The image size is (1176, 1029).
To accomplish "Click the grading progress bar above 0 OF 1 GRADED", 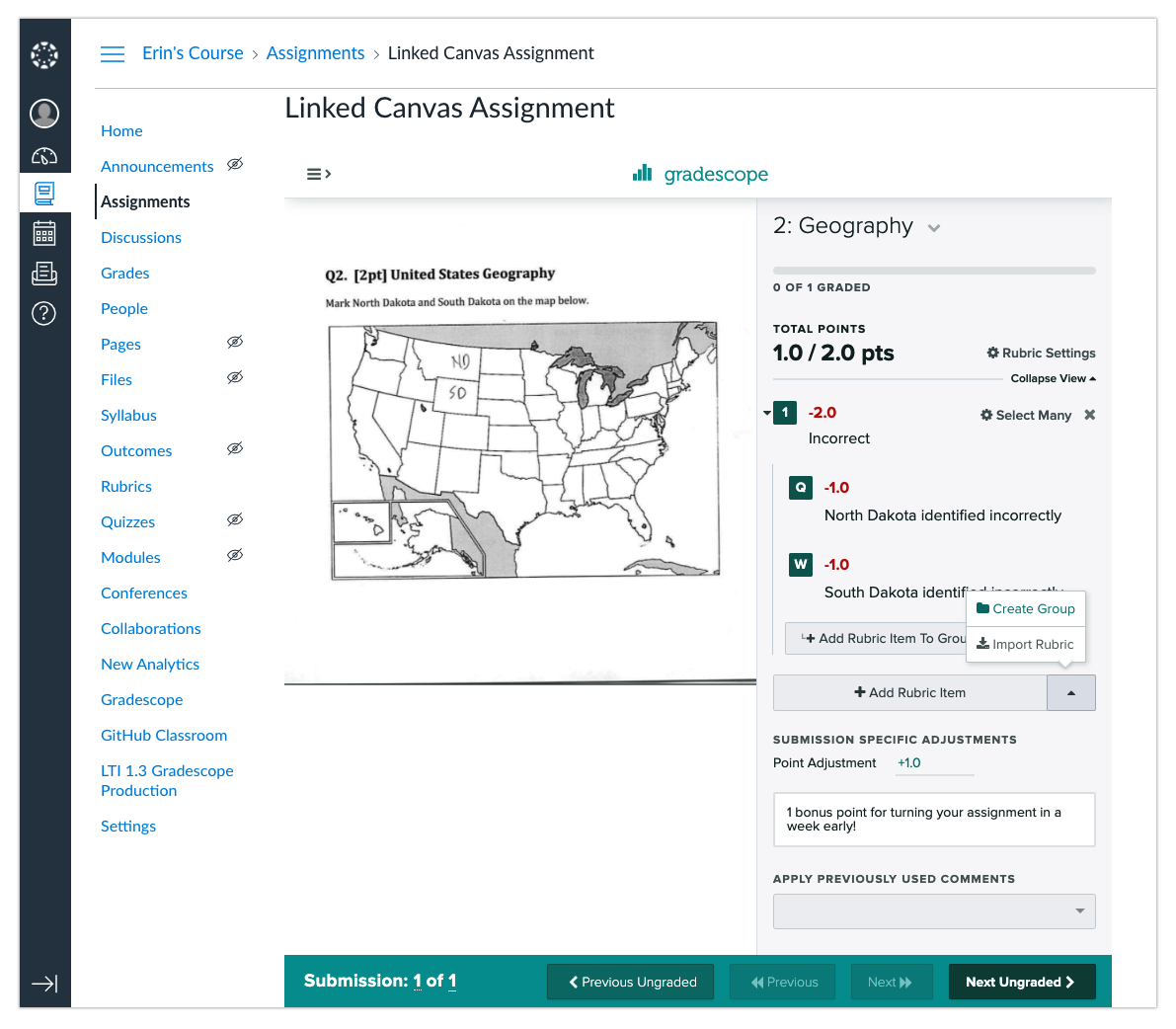I will (x=933, y=270).
